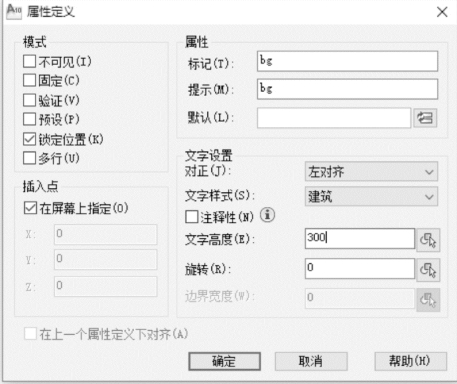The width and height of the screenshot is (457, 384).
Task: Confirm the dialog with the 确定 button
Action: tap(224, 361)
